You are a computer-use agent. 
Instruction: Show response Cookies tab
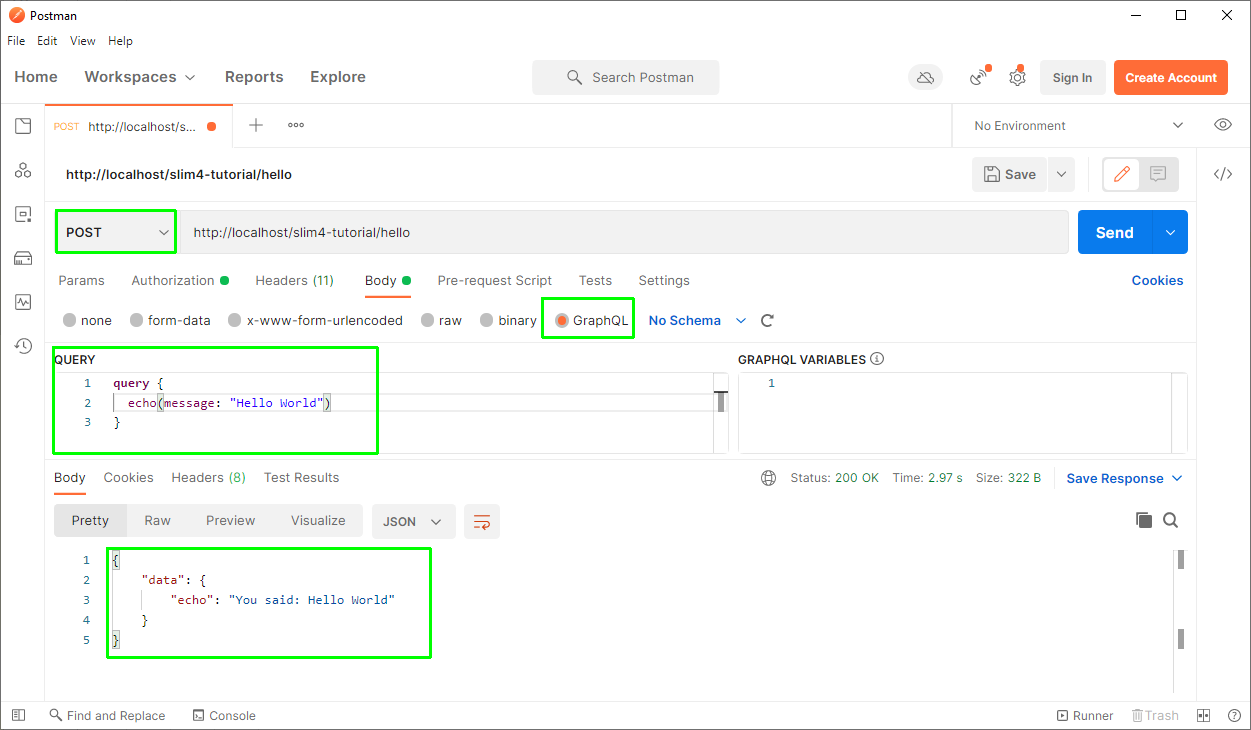tap(128, 478)
